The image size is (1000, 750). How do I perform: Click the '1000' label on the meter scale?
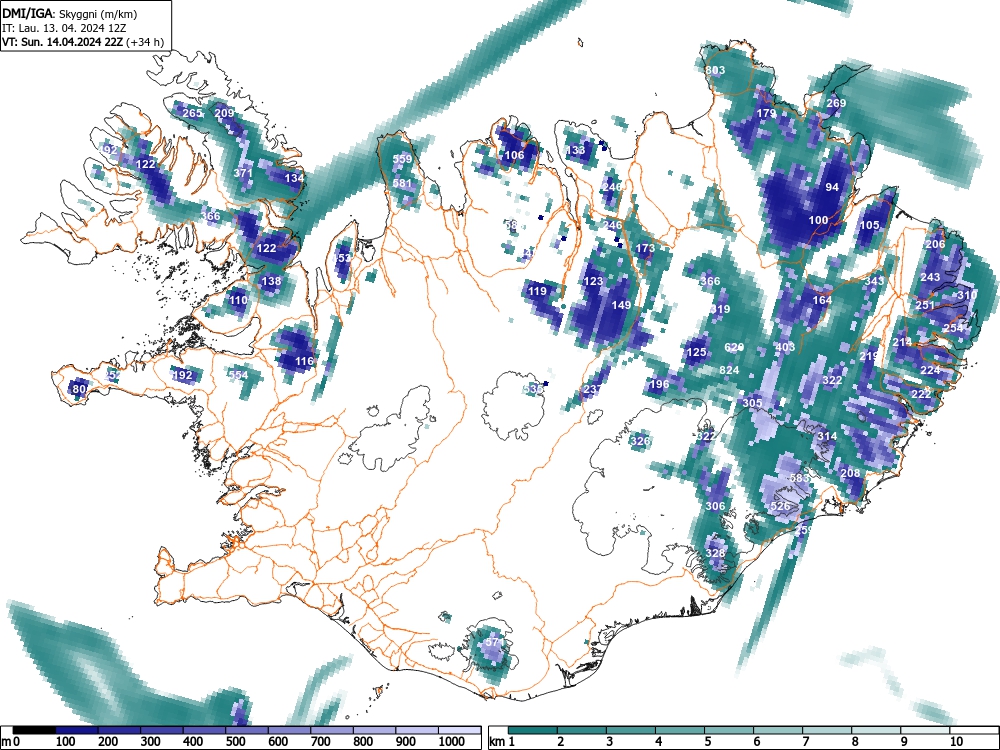(452, 742)
